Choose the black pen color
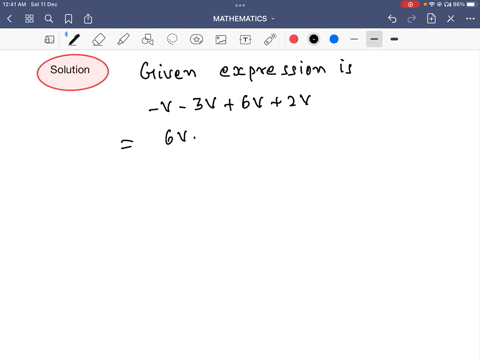 (x=314, y=39)
